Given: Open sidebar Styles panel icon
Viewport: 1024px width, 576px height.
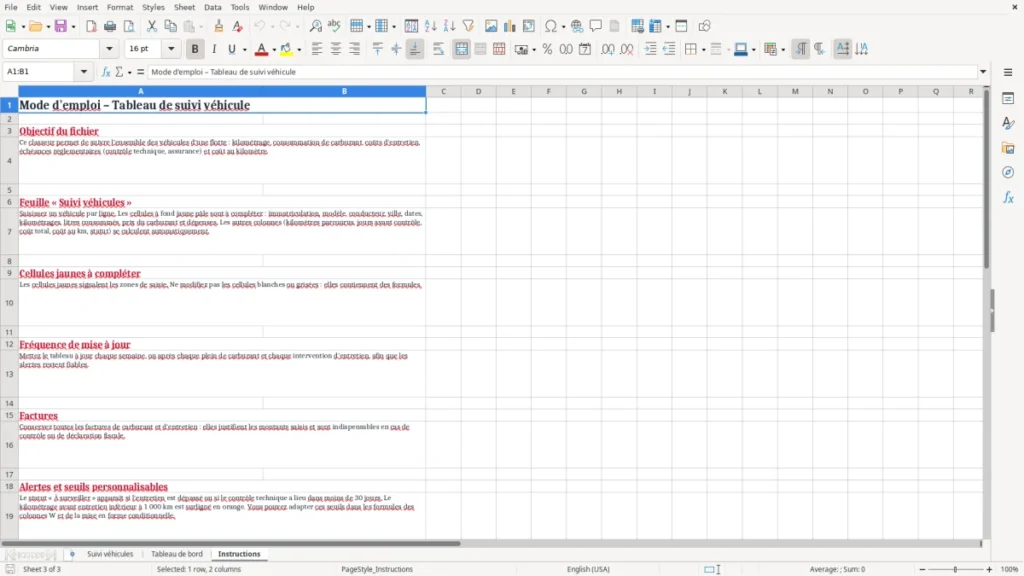Looking at the screenshot, I should (1008, 123).
